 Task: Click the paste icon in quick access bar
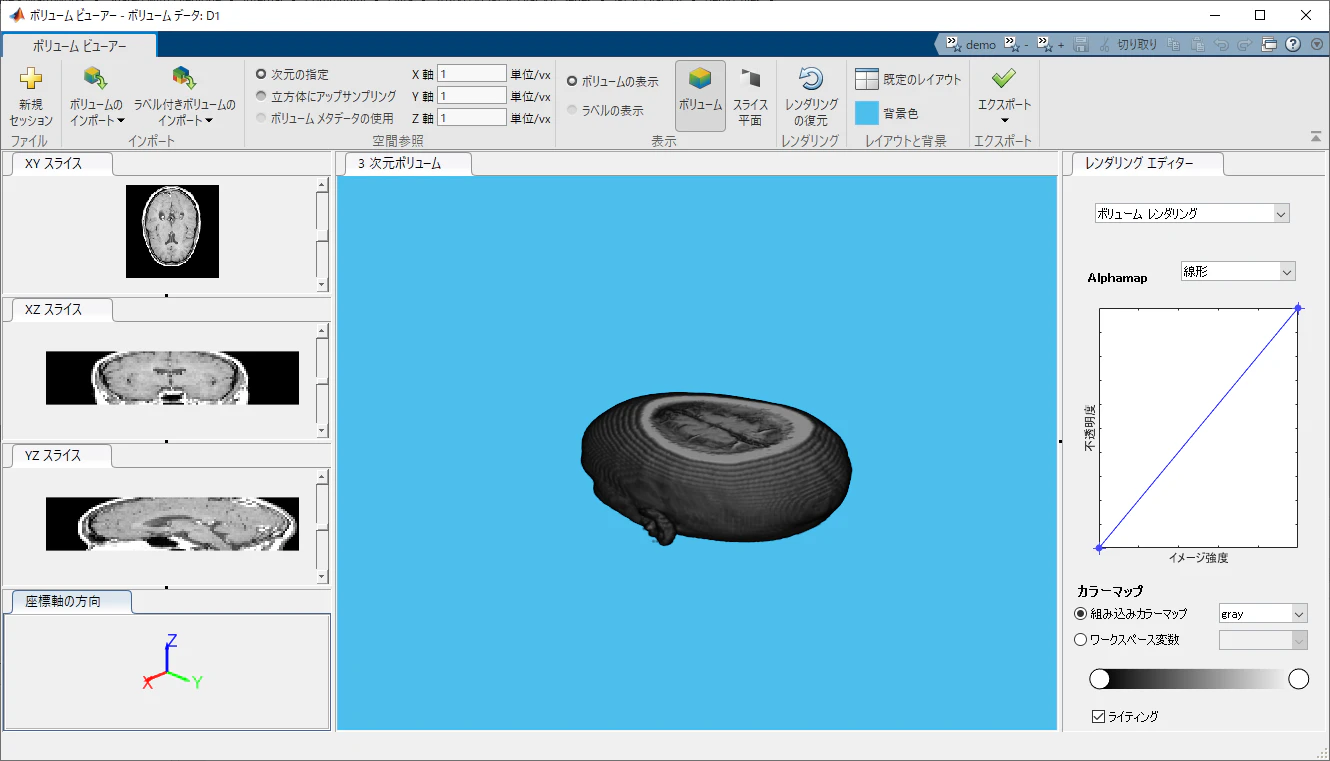point(1197,44)
